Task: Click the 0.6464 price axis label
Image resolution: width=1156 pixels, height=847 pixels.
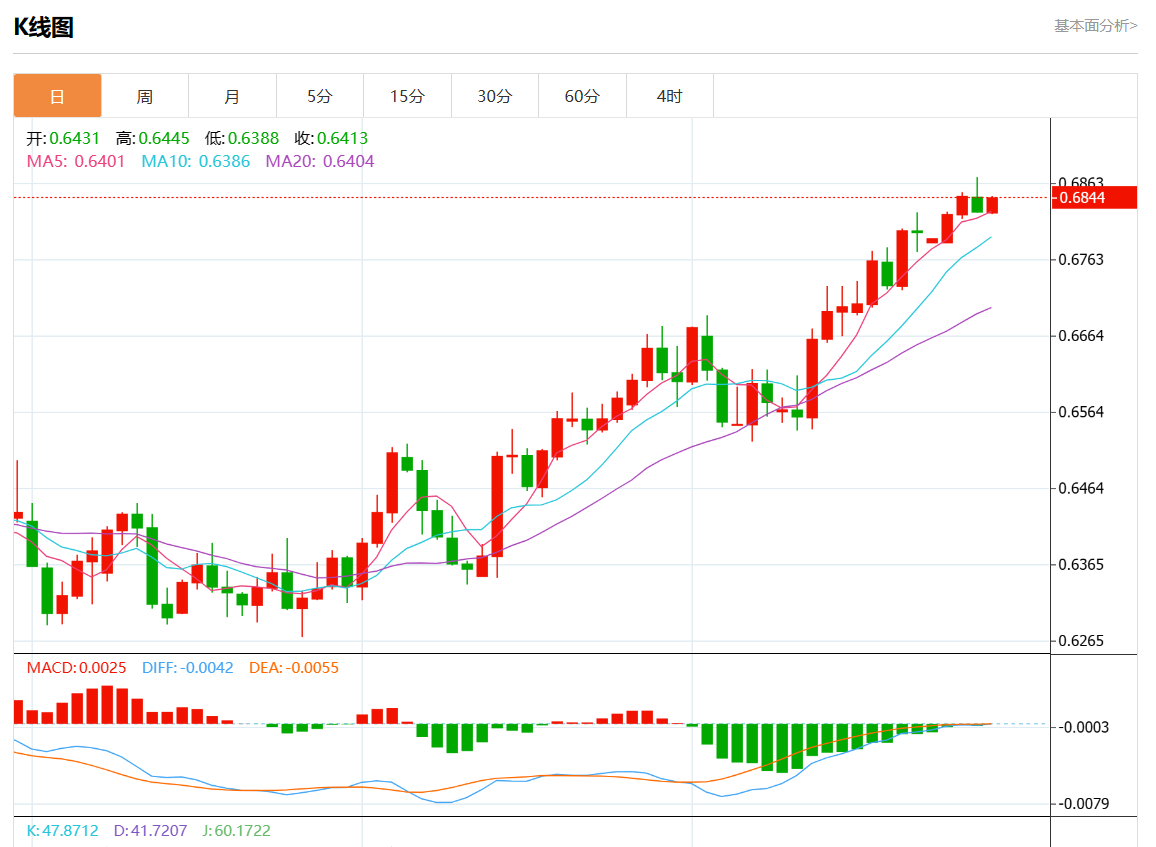Action: [x=1081, y=488]
